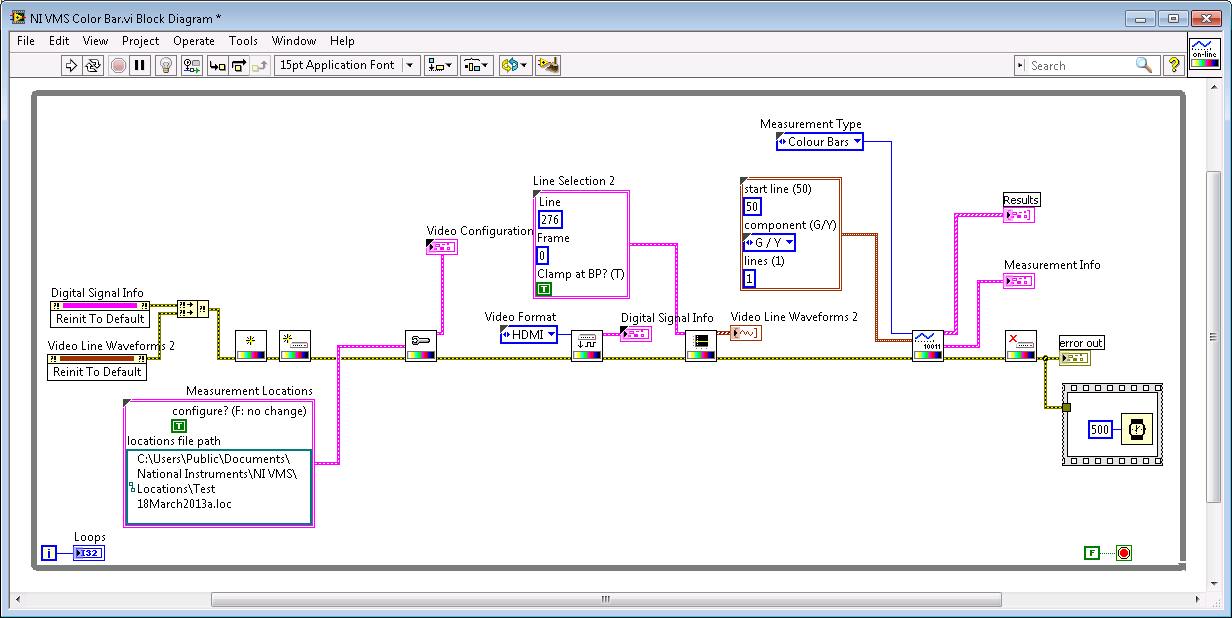
Task: Select the wait constant 500
Action: pos(1100,429)
